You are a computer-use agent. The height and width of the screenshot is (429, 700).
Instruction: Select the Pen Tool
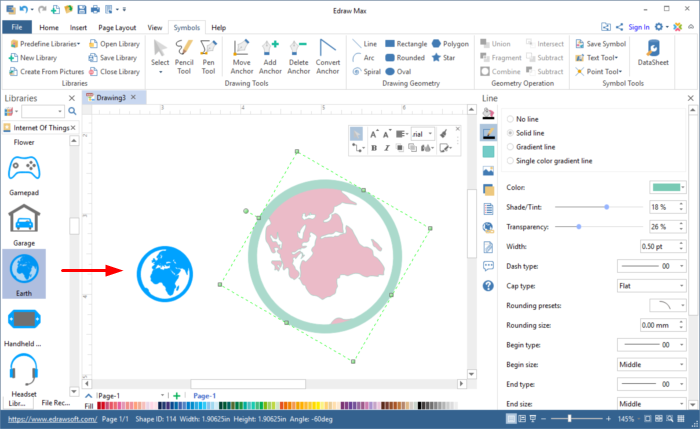pos(209,57)
